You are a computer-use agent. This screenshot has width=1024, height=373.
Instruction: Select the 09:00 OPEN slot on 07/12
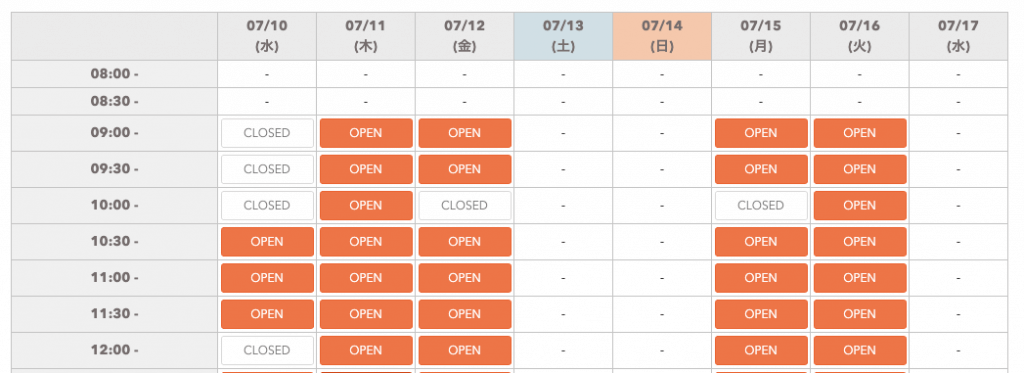[x=464, y=133]
